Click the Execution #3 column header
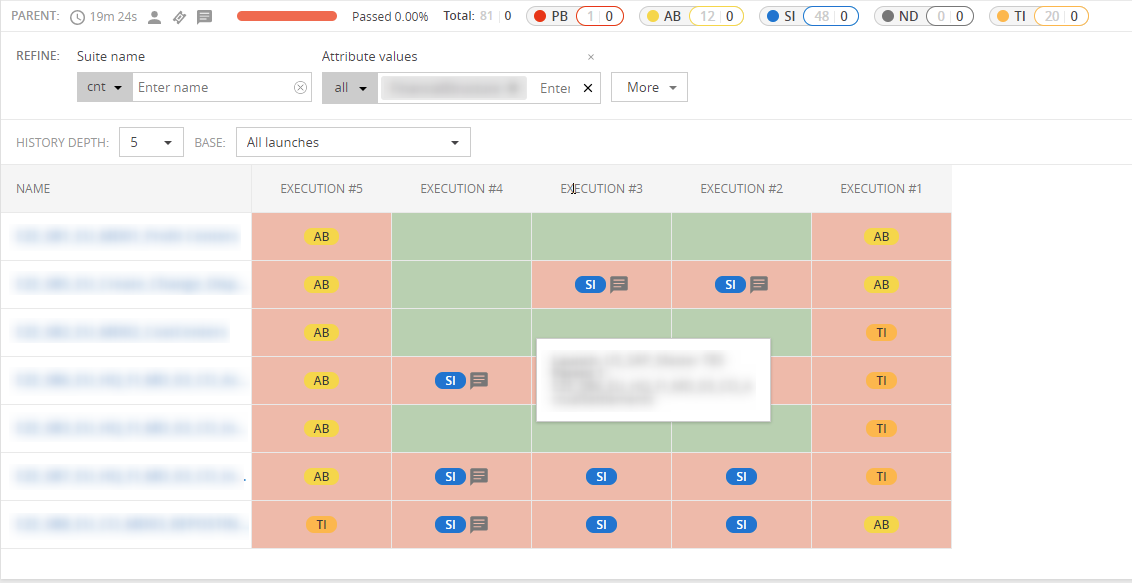The image size is (1132, 583). (601, 188)
